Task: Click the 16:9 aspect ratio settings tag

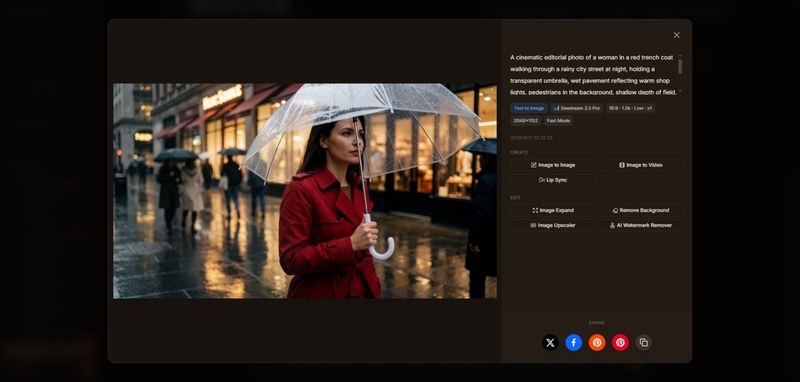Action: pos(630,108)
